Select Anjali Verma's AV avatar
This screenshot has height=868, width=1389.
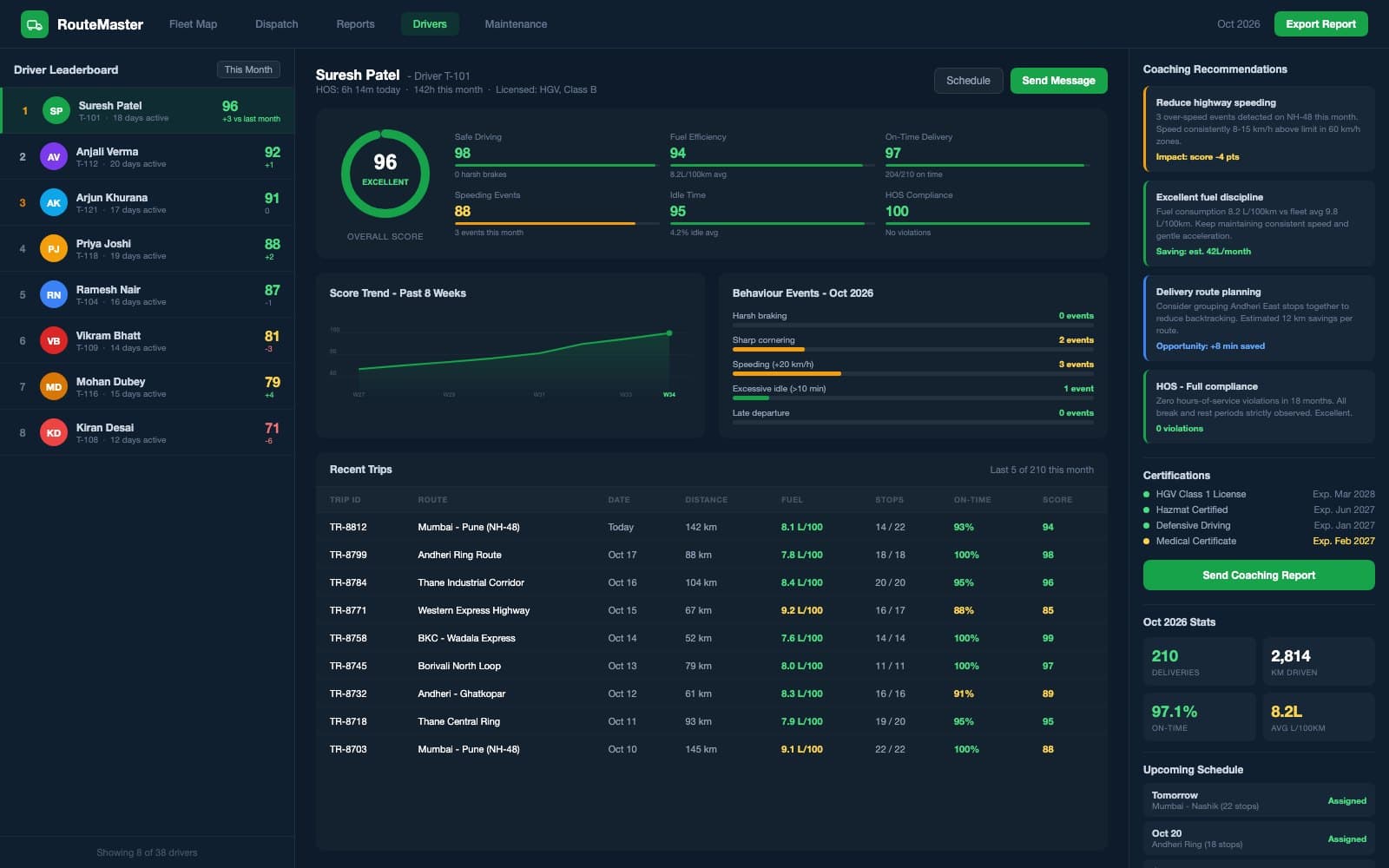54,157
